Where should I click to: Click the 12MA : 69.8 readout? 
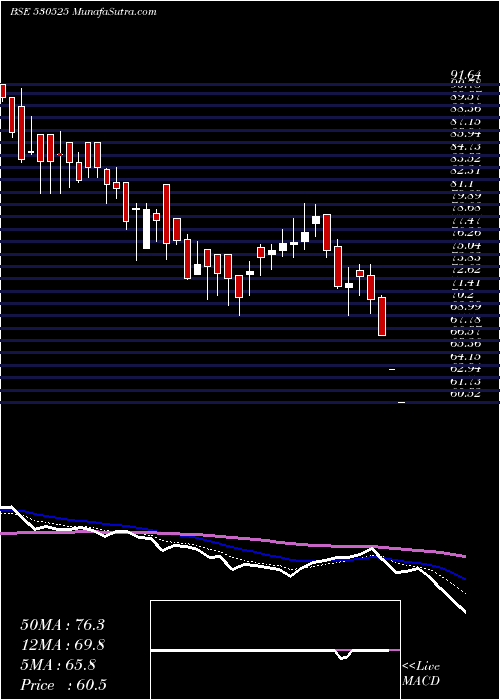62,645
